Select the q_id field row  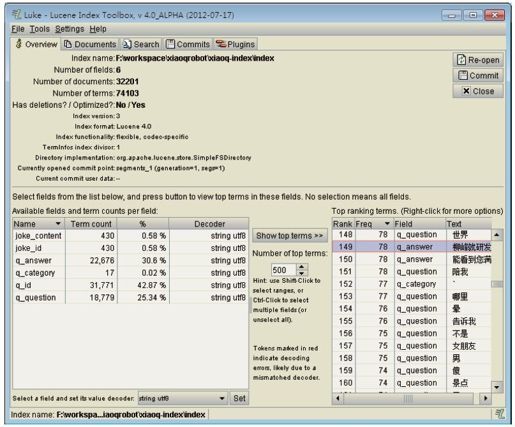click(x=130, y=285)
